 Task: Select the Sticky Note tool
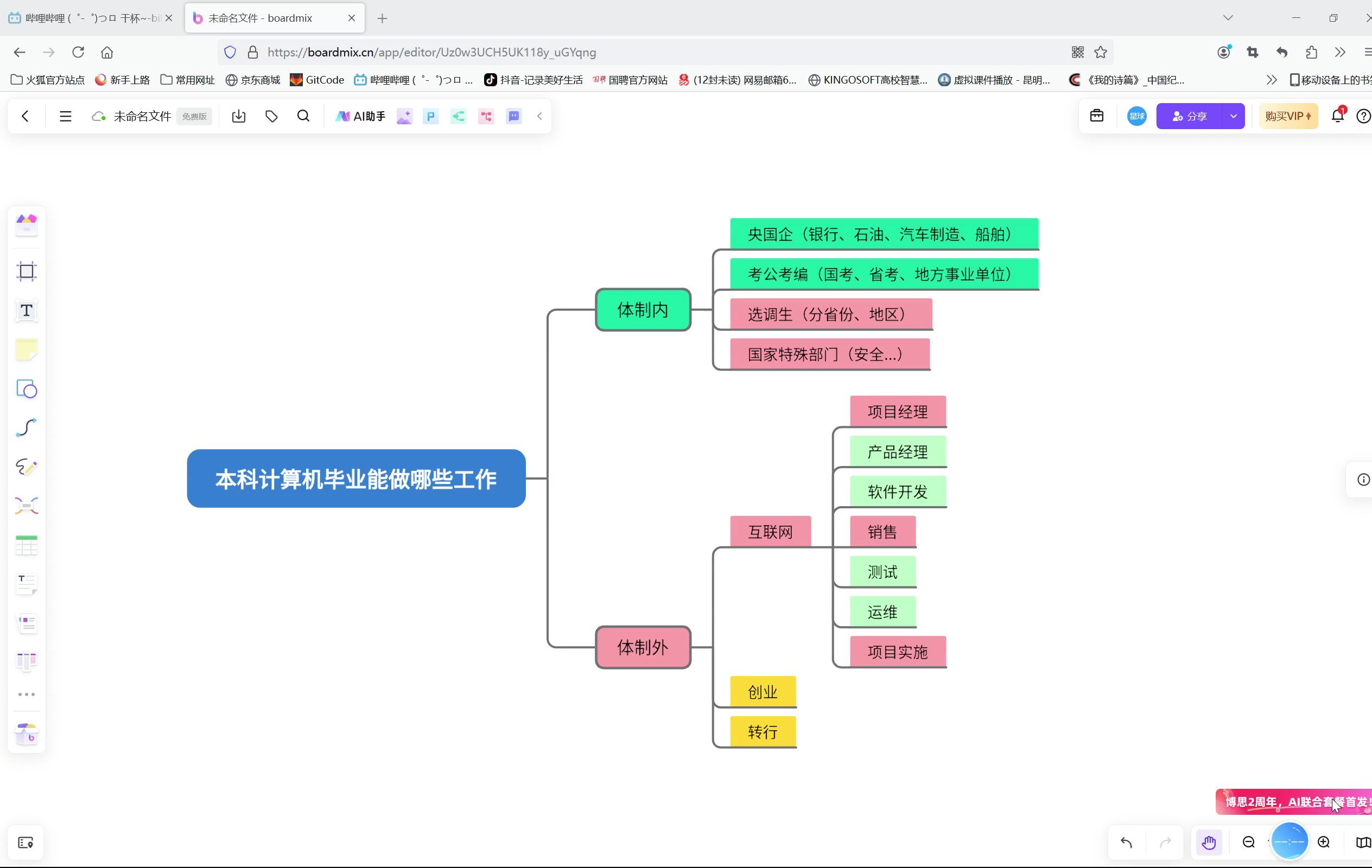tap(27, 349)
